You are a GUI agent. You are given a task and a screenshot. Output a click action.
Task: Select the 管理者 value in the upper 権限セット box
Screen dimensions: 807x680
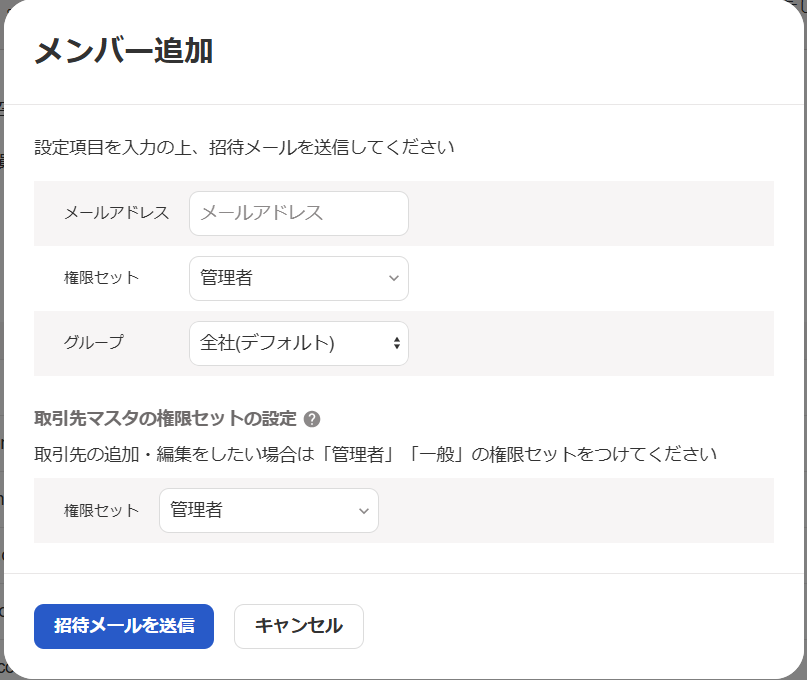pyautogui.click(x=227, y=278)
